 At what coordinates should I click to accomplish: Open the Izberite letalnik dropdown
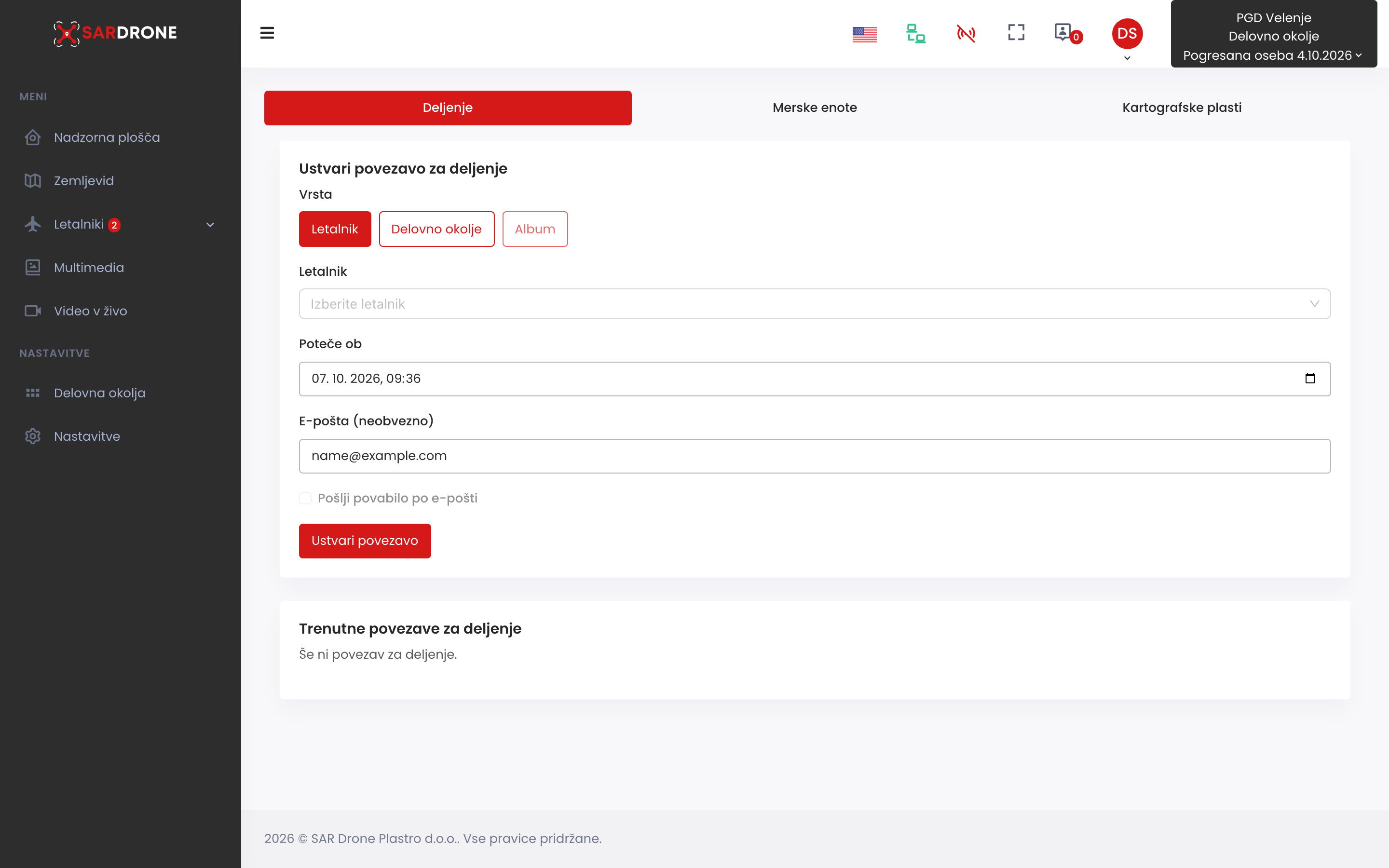815,304
